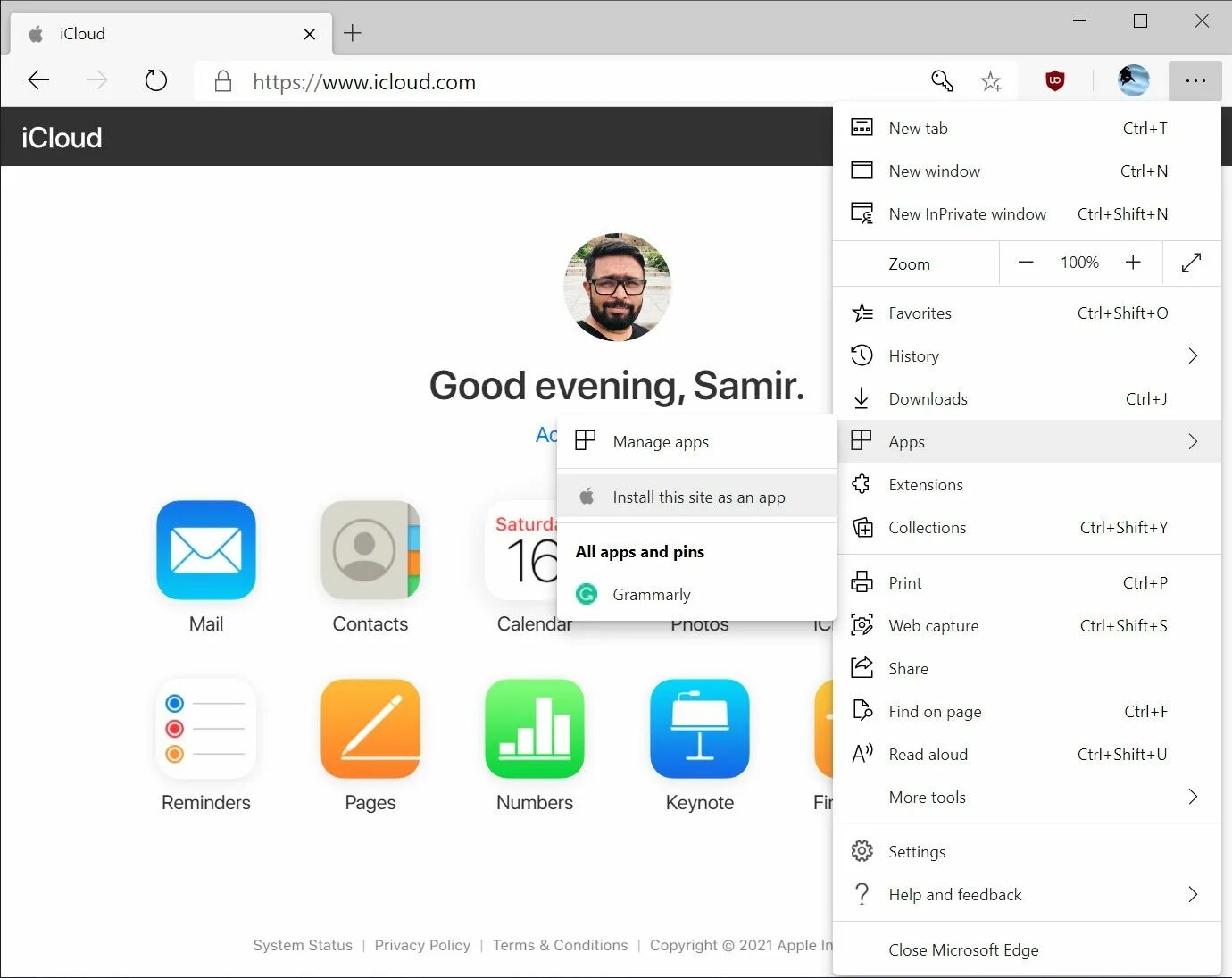Close the iCloud tab

[x=310, y=34]
